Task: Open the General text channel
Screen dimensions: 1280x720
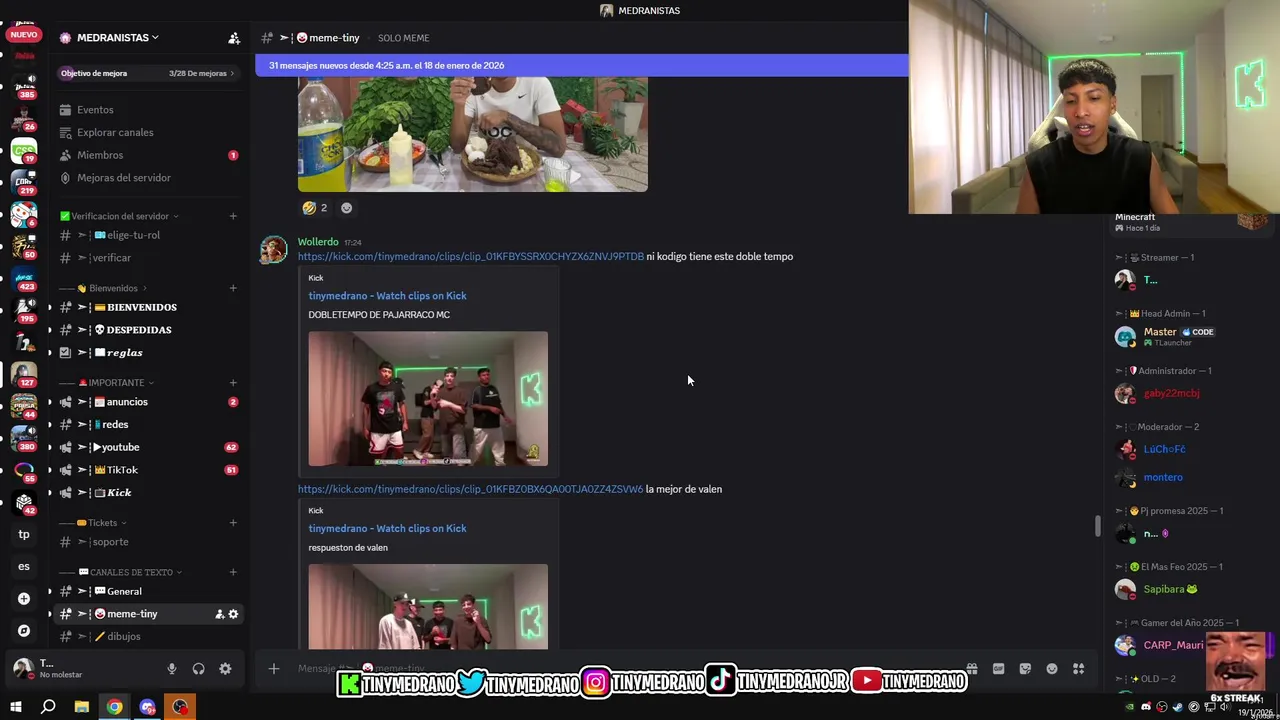Action: tap(148, 591)
